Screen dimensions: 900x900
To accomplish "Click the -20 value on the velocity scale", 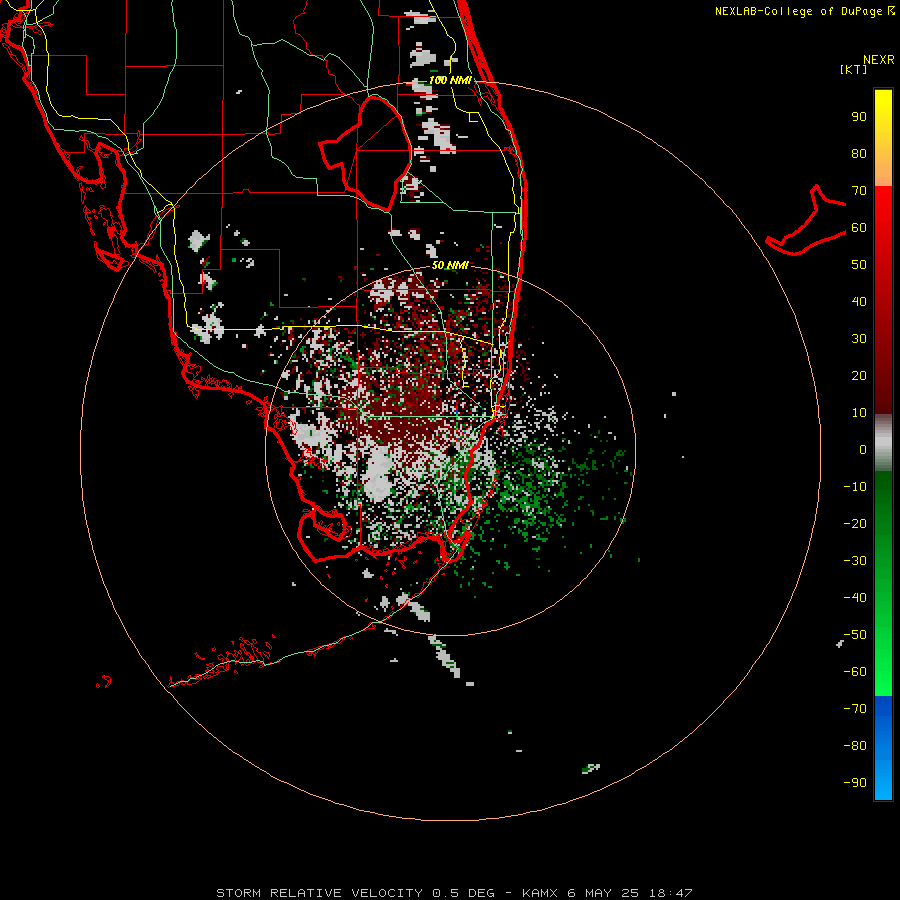I will point(855,523).
